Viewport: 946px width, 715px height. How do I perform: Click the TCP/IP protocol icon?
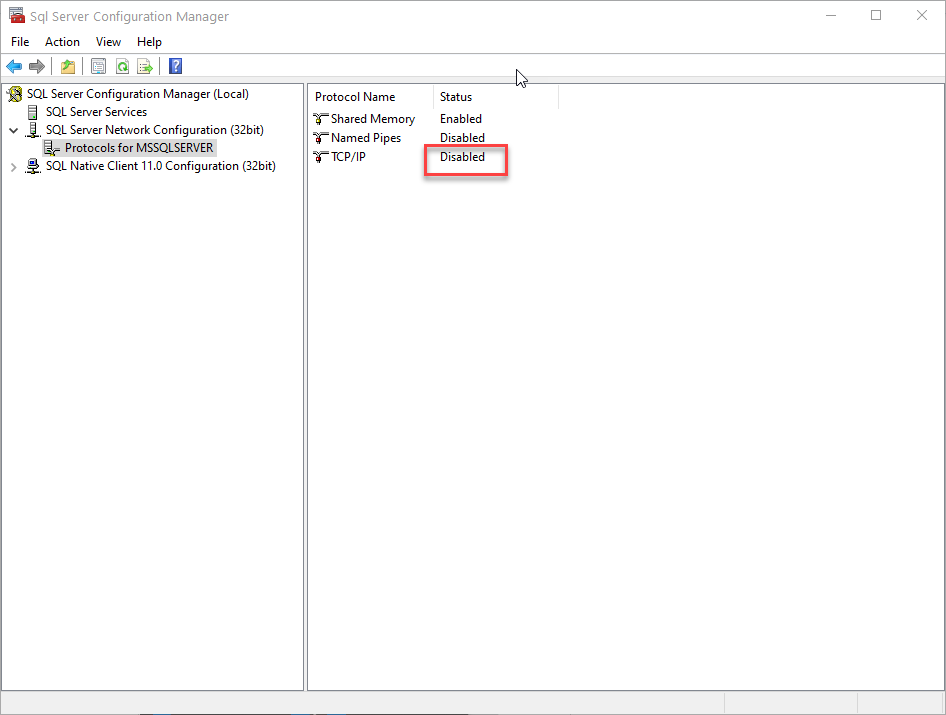(321, 157)
